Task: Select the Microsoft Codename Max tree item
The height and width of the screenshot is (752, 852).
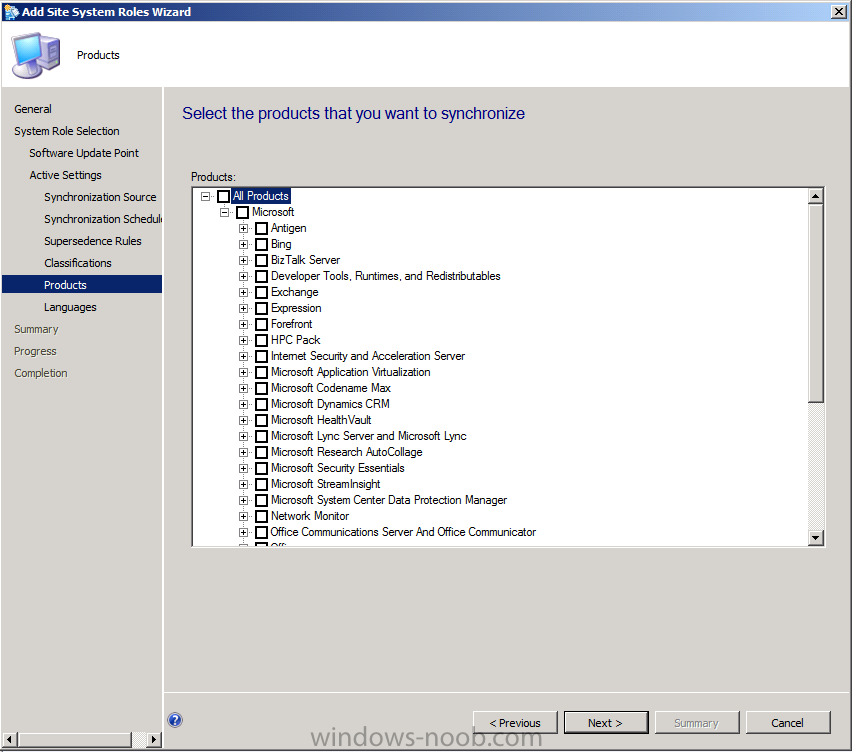Action: (x=331, y=388)
